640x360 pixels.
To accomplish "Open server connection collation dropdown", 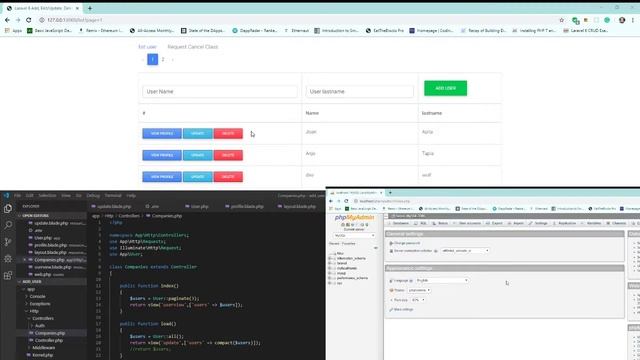I will (465, 251).
